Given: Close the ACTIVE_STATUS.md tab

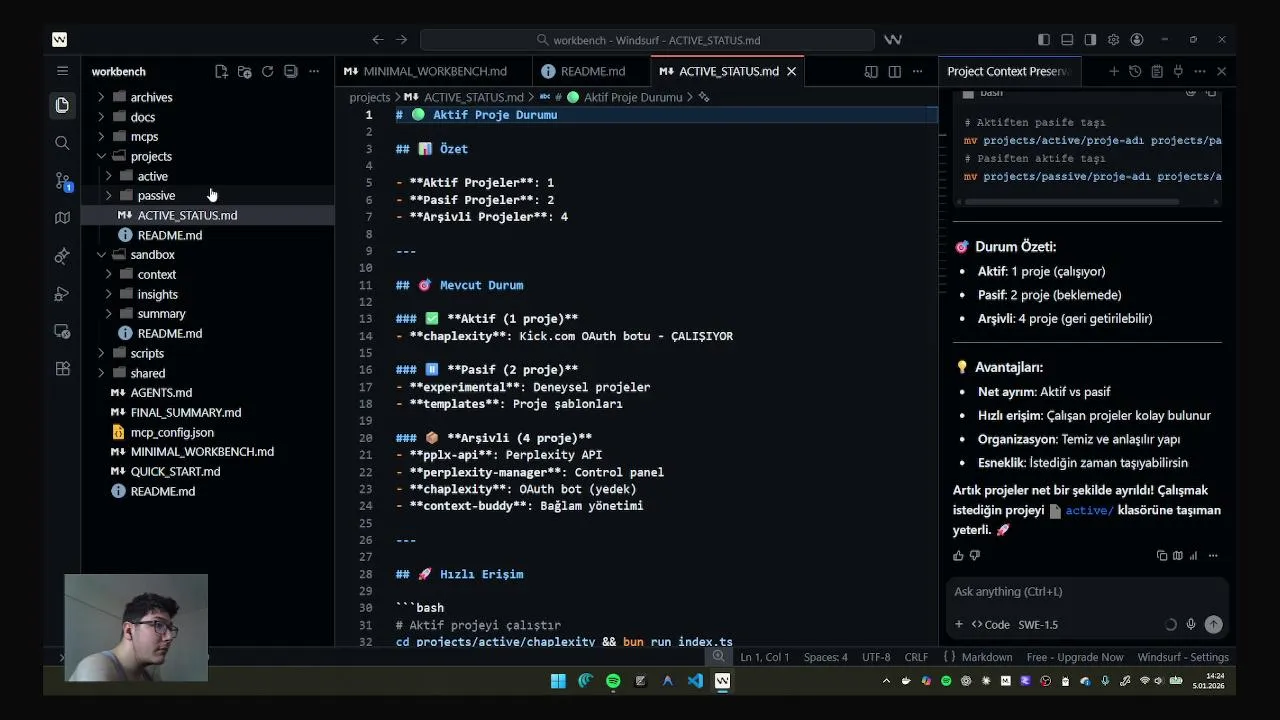Looking at the screenshot, I should click(791, 72).
